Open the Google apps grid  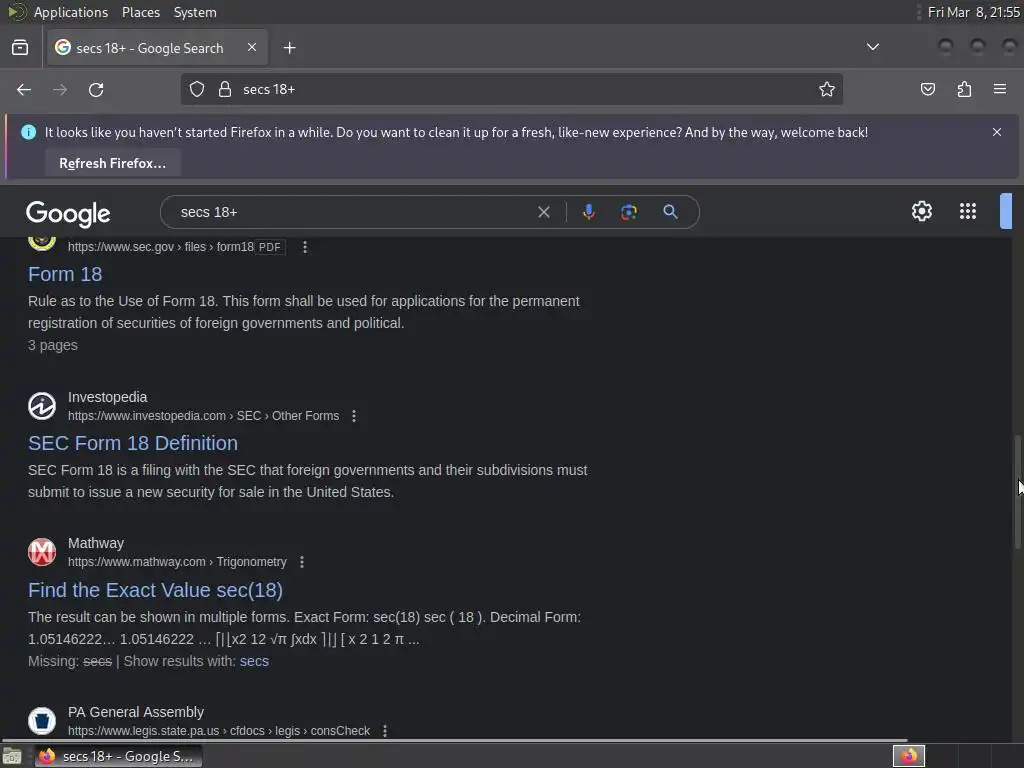(968, 211)
